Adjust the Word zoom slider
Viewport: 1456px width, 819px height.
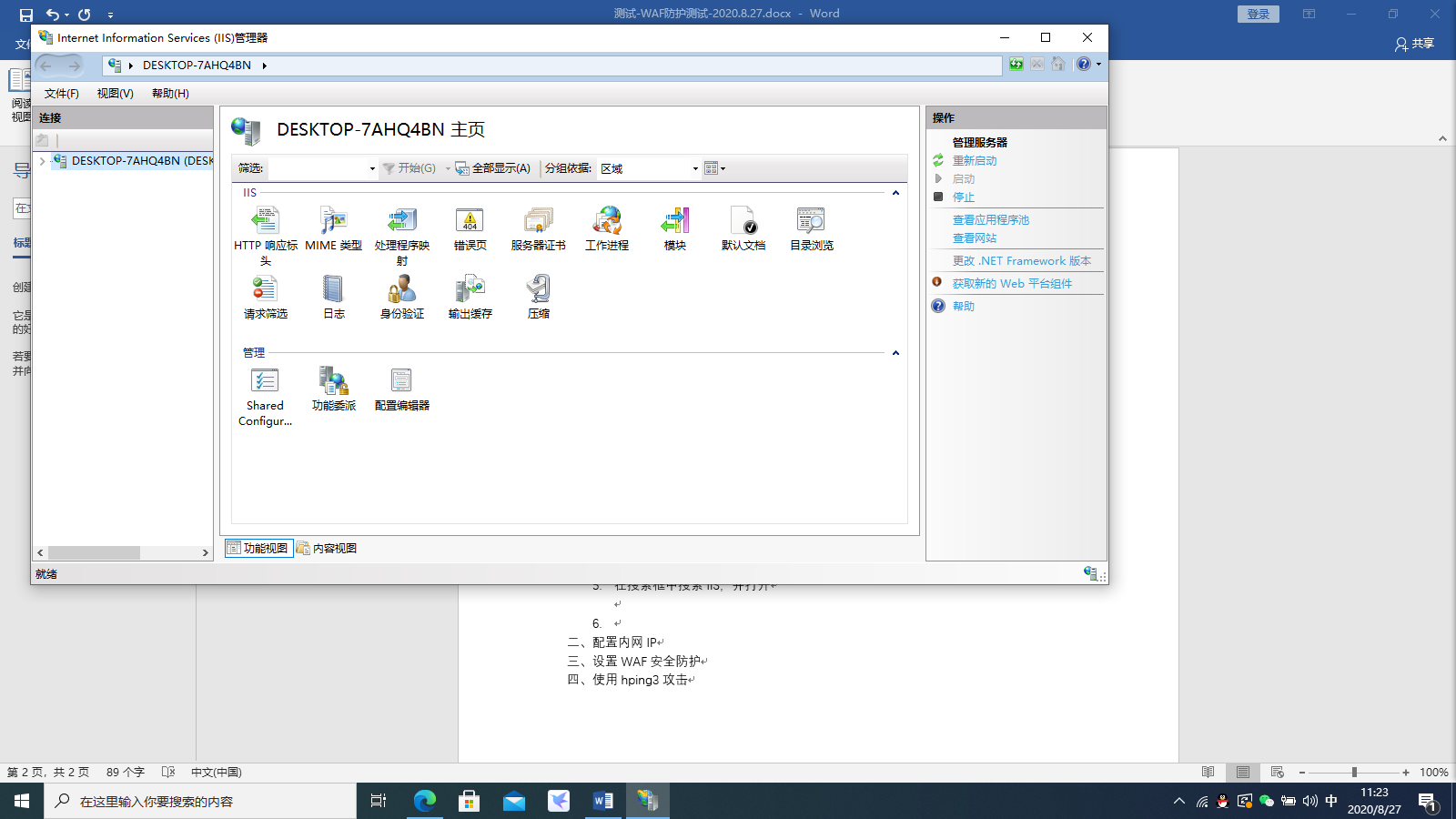click(x=1354, y=772)
